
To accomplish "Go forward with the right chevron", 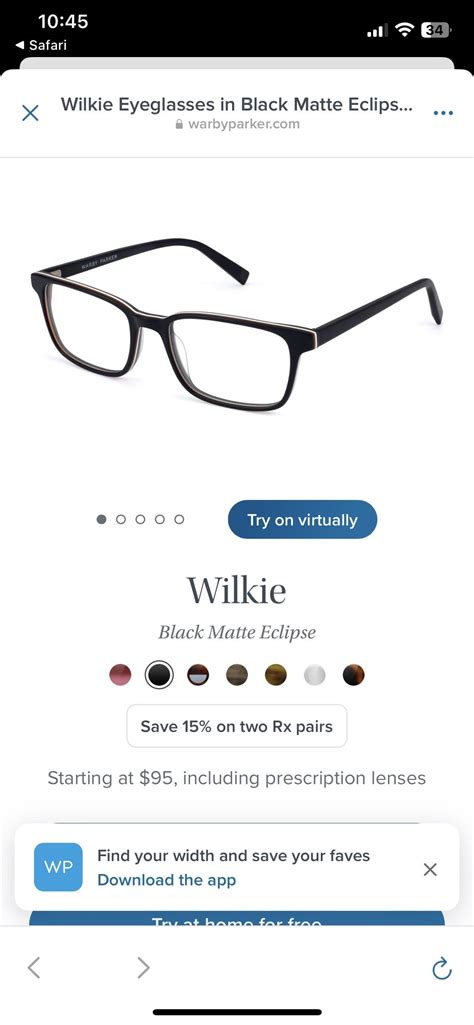I will 143,967.
